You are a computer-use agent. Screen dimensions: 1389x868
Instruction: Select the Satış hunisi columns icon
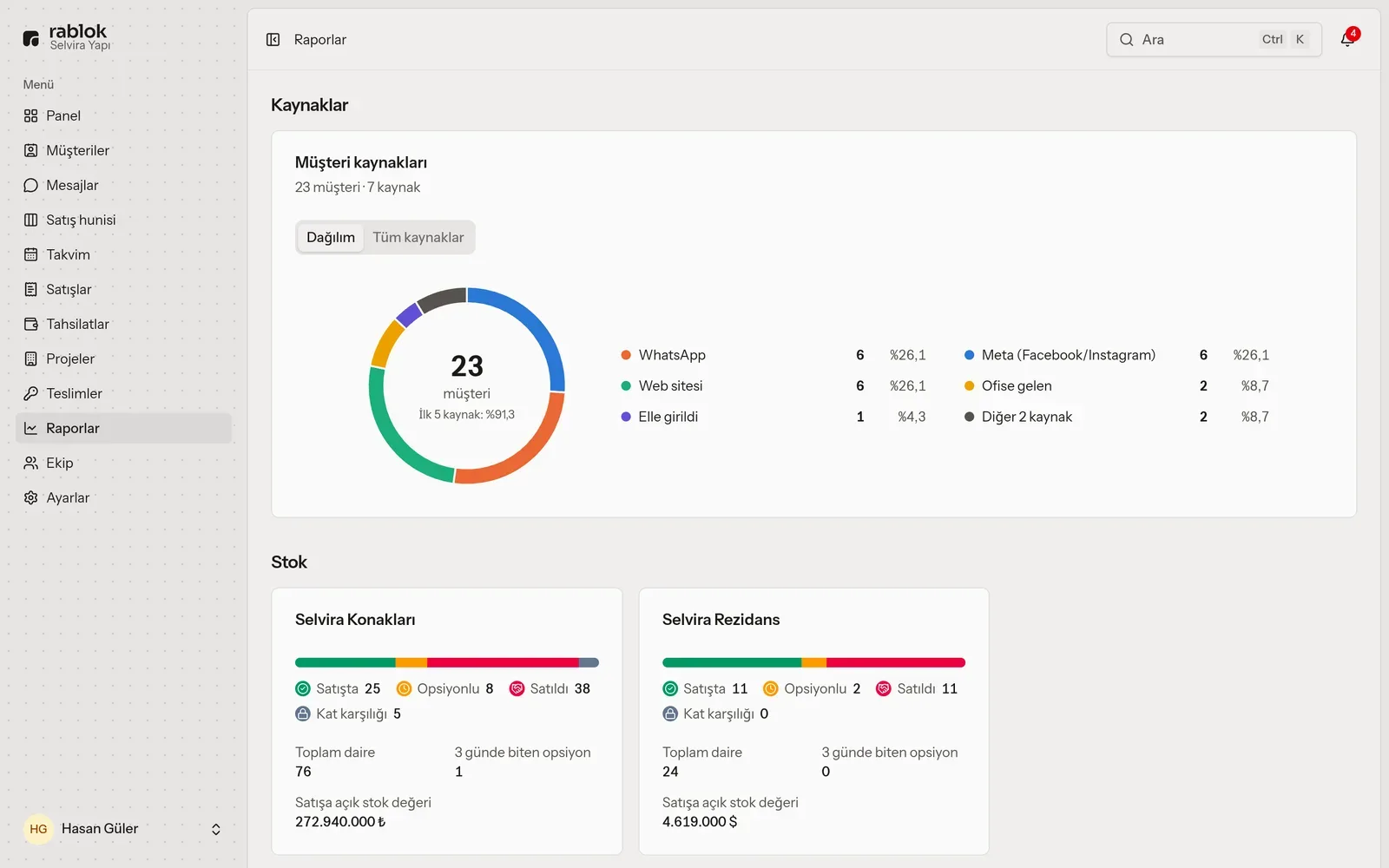pos(31,220)
